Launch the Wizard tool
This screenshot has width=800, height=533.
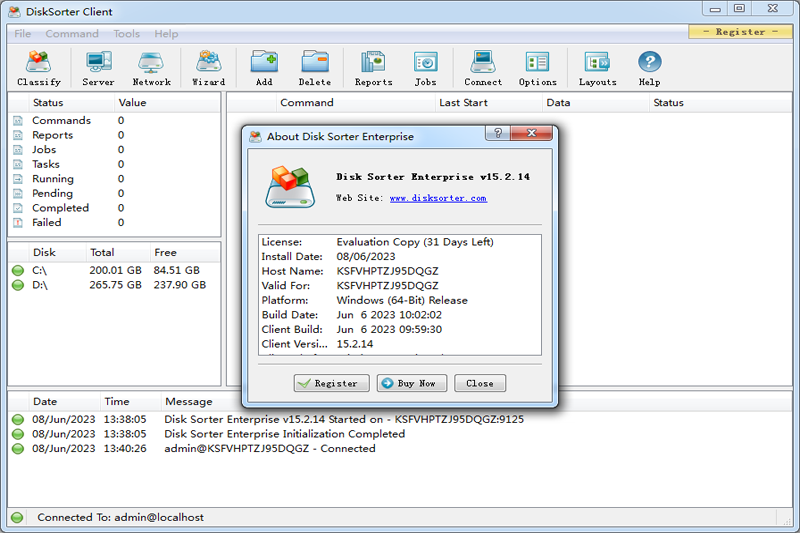208,68
